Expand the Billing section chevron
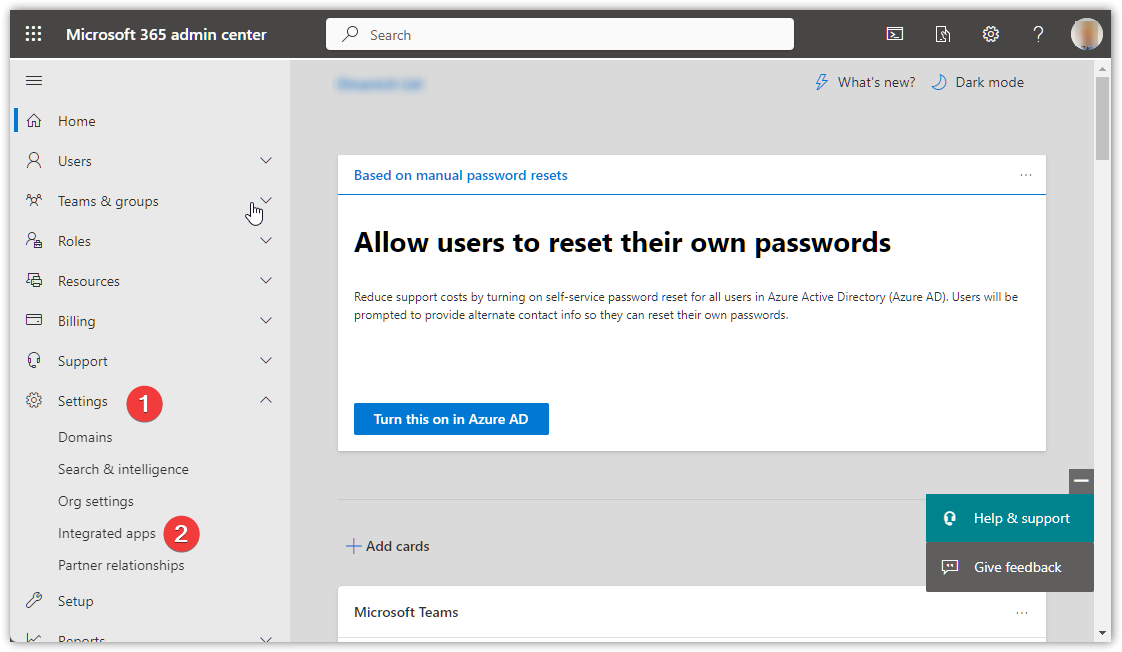This screenshot has width=1122, height=652. tap(265, 321)
